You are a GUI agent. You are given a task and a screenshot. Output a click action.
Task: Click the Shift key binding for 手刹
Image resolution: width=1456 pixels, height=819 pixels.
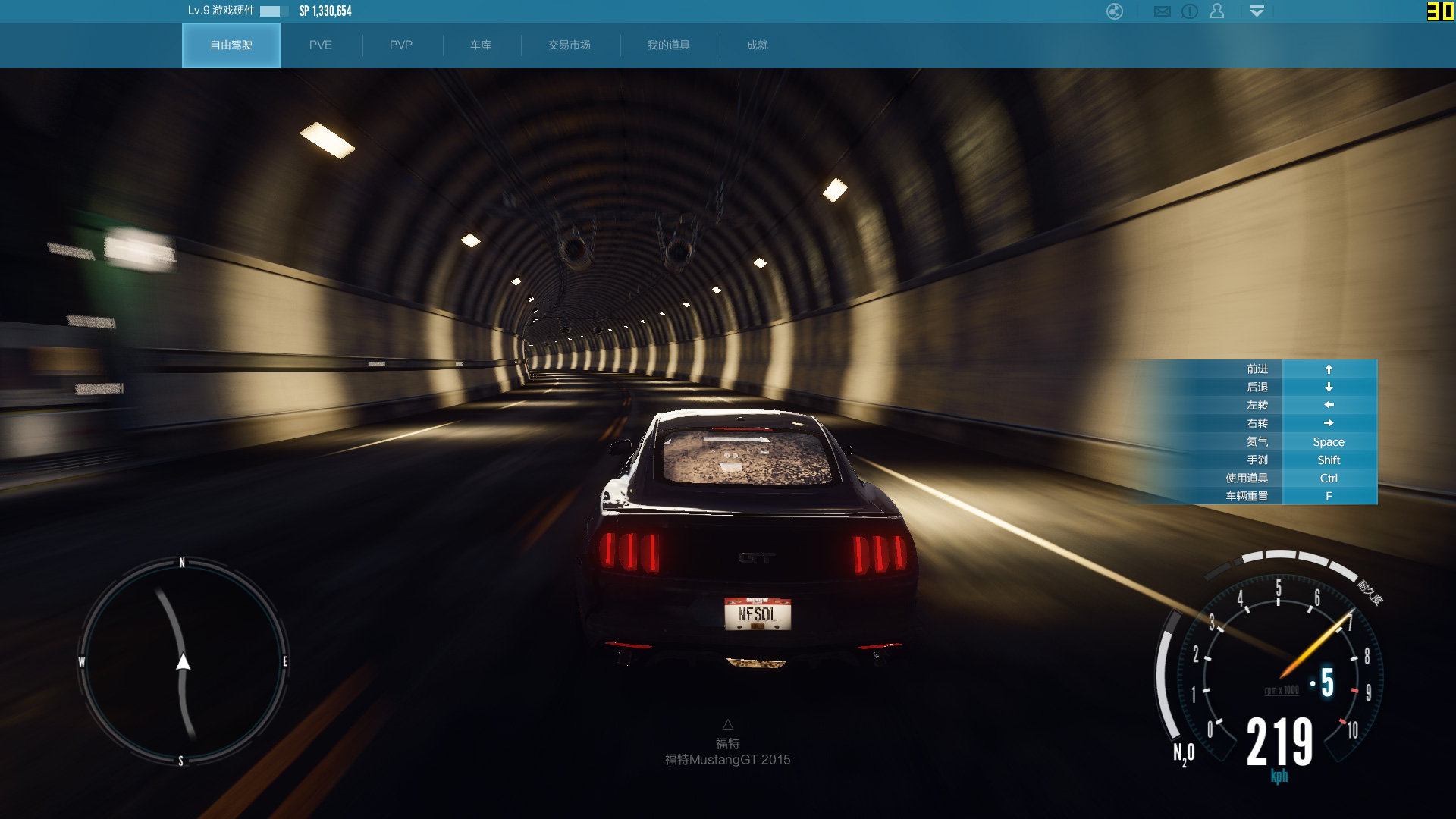1329,460
